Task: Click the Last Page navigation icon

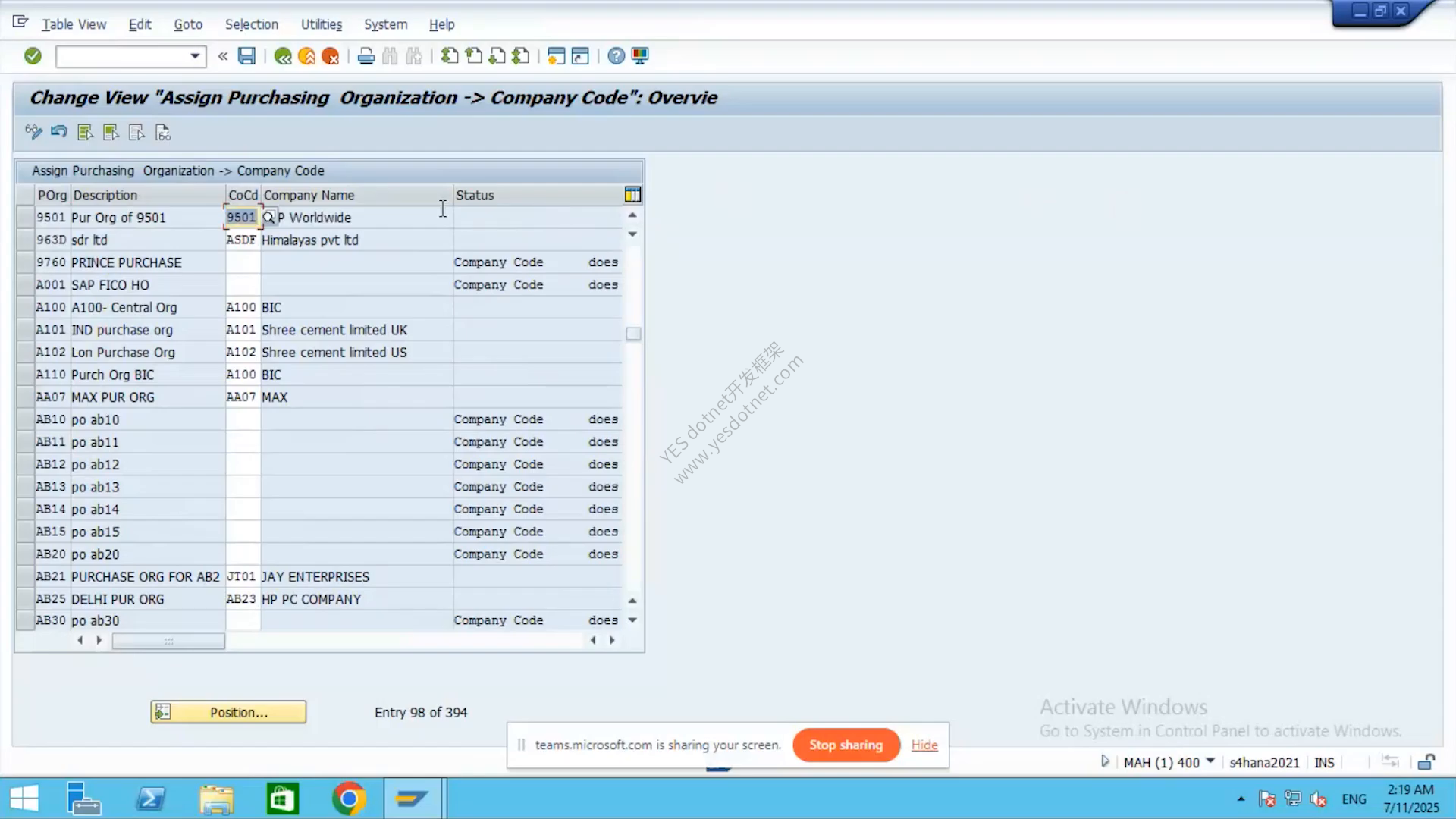Action: pos(520,56)
